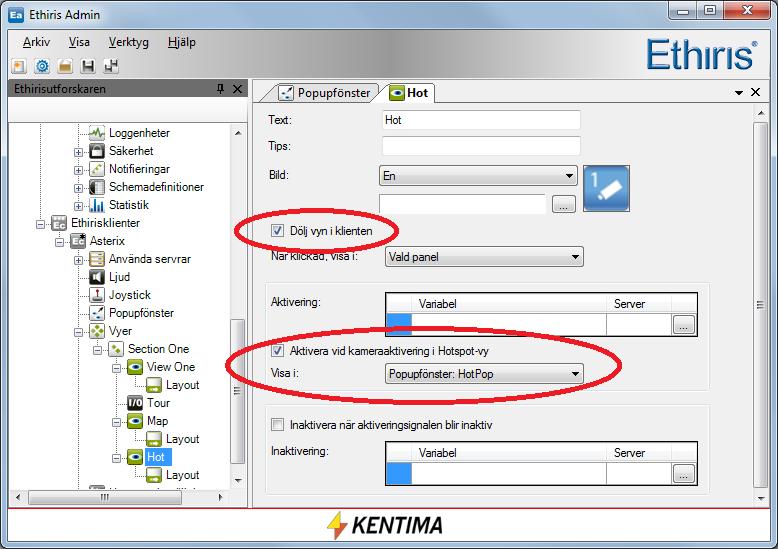Click the save all toolbar icon

[111, 66]
